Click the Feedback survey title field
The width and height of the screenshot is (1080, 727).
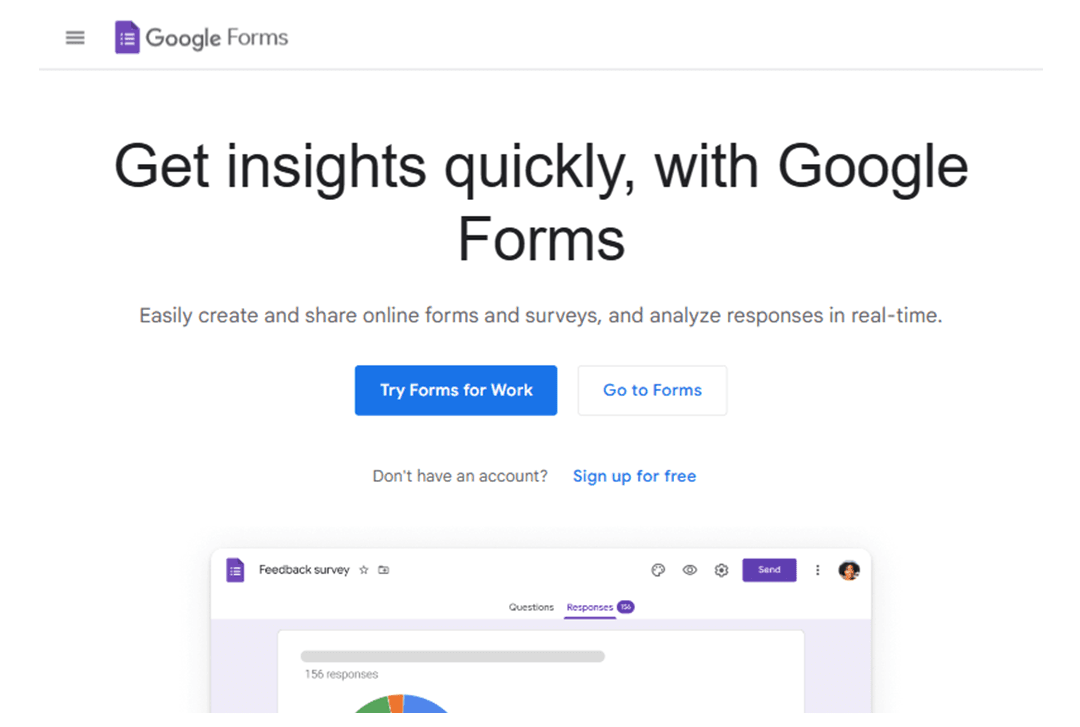point(303,569)
